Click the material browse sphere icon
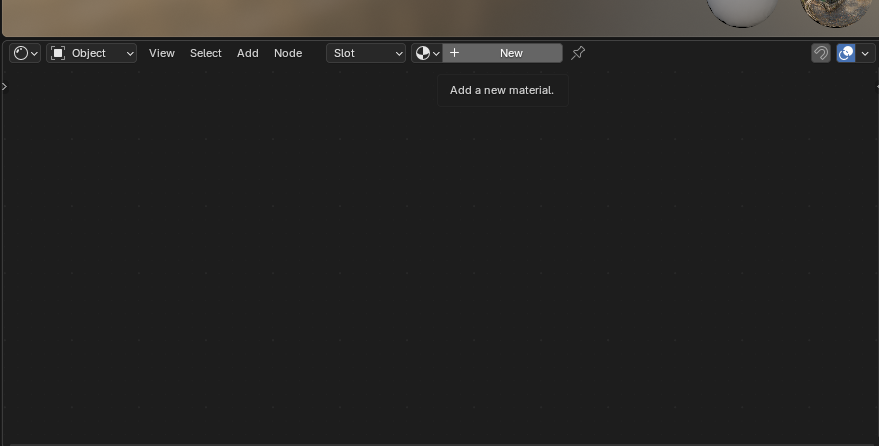The height and width of the screenshot is (446, 879). click(x=427, y=53)
